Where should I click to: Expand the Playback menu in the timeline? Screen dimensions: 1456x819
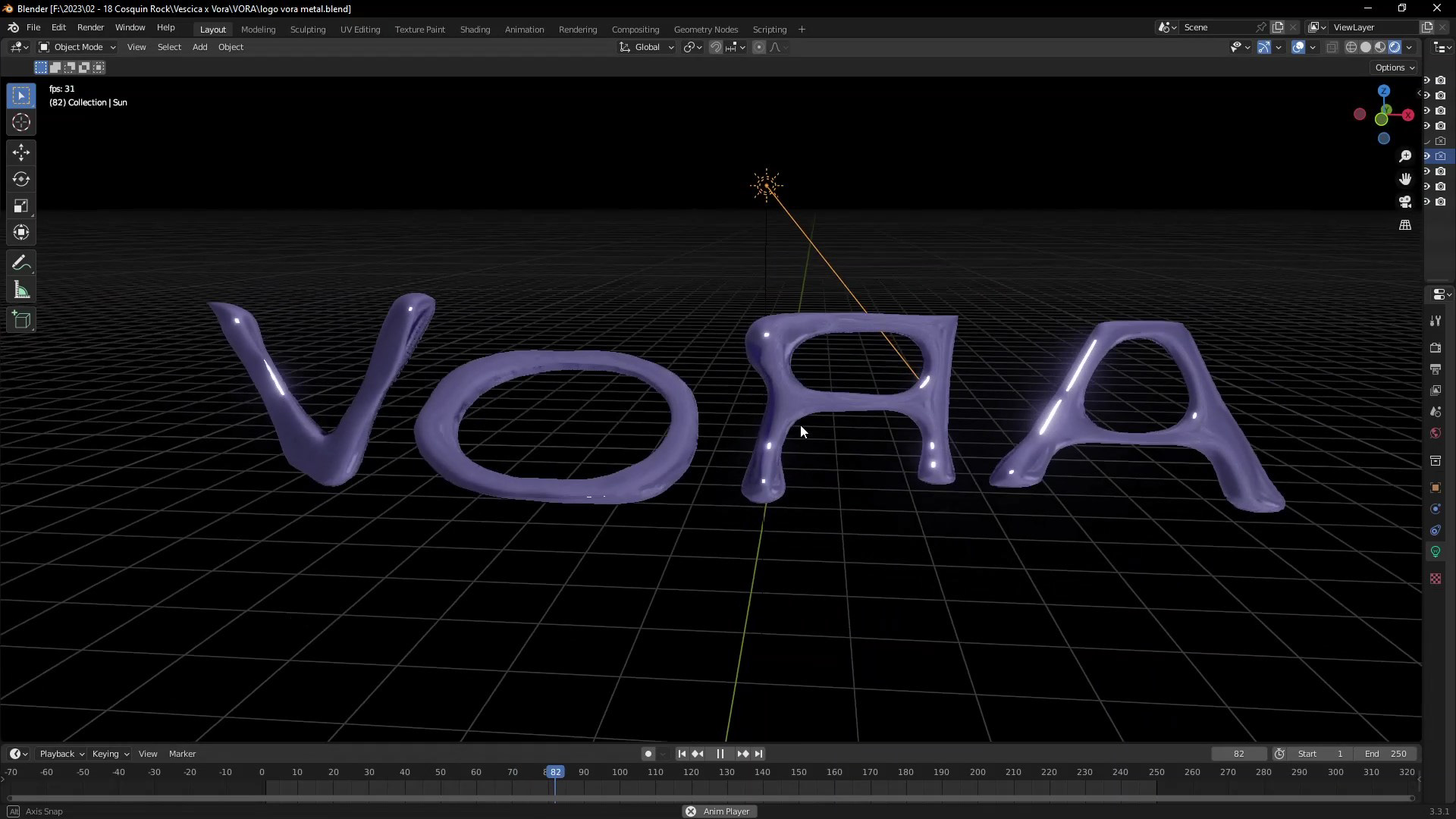click(x=61, y=754)
